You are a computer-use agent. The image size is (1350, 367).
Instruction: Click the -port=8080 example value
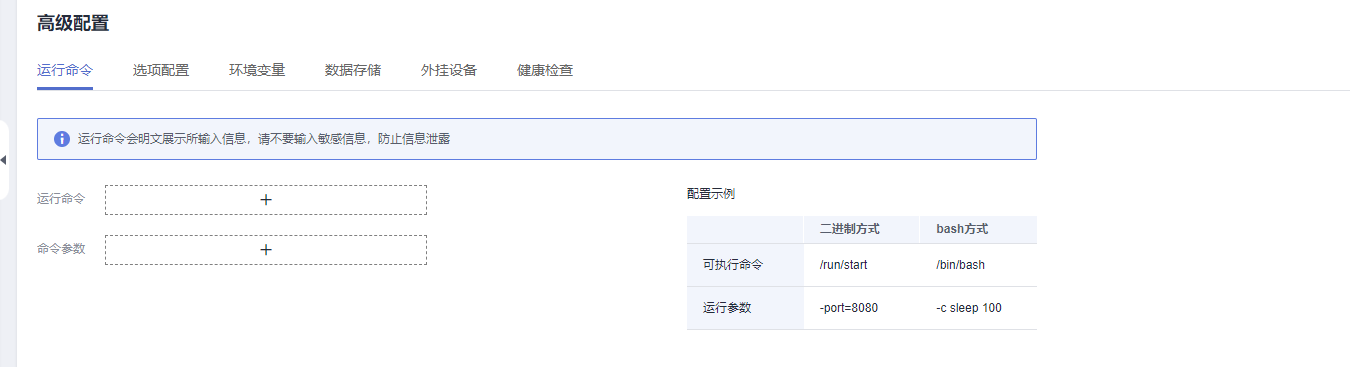coord(848,308)
